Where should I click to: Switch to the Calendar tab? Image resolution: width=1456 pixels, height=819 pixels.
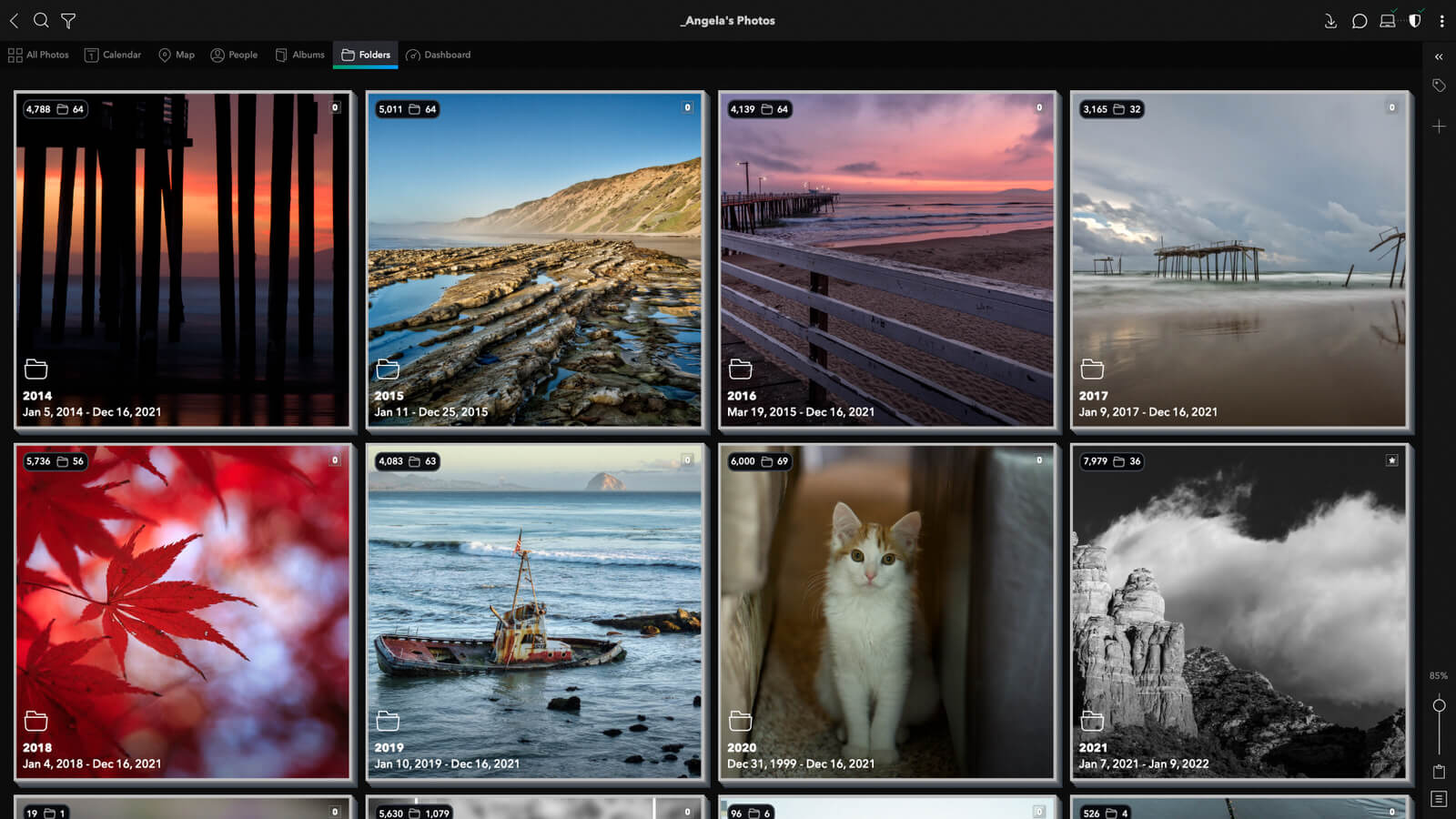click(x=113, y=55)
